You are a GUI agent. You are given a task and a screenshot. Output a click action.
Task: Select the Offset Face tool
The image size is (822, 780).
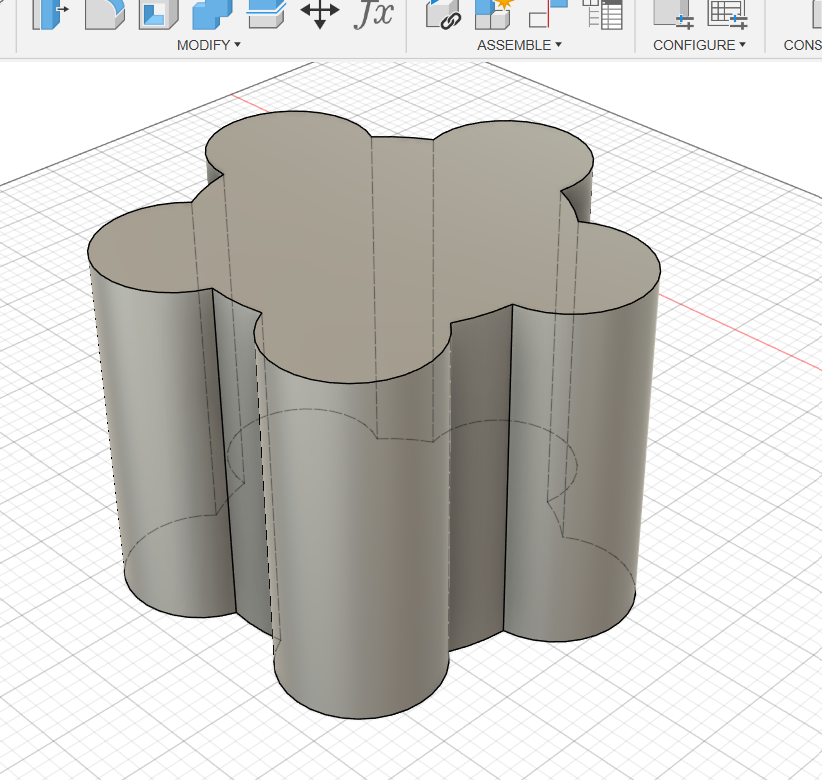266,14
